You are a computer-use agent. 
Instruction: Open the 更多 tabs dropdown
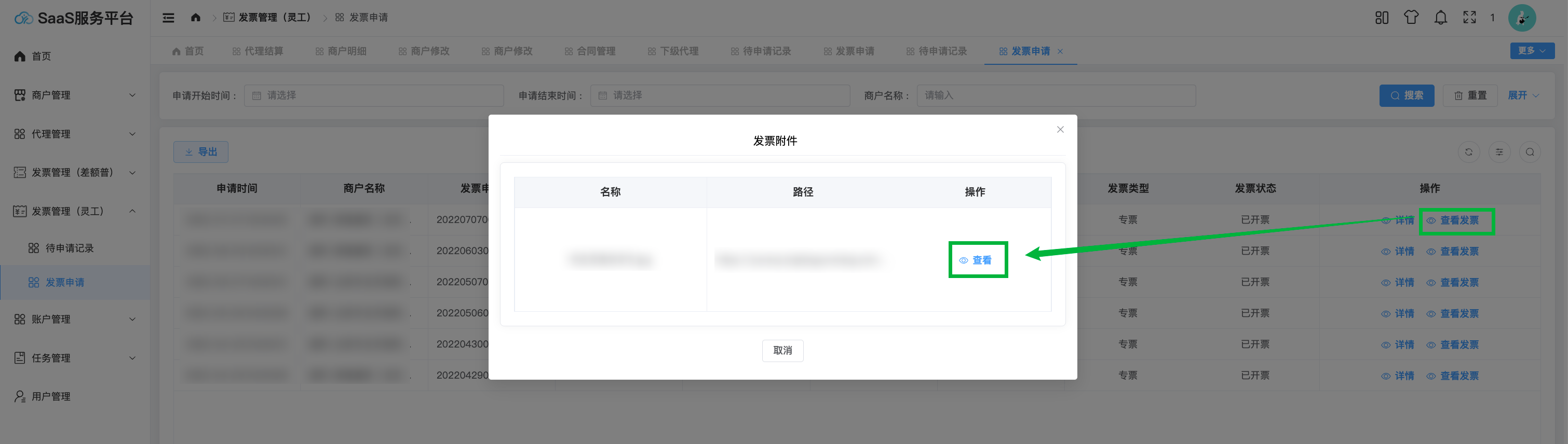[x=1532, y=51]
